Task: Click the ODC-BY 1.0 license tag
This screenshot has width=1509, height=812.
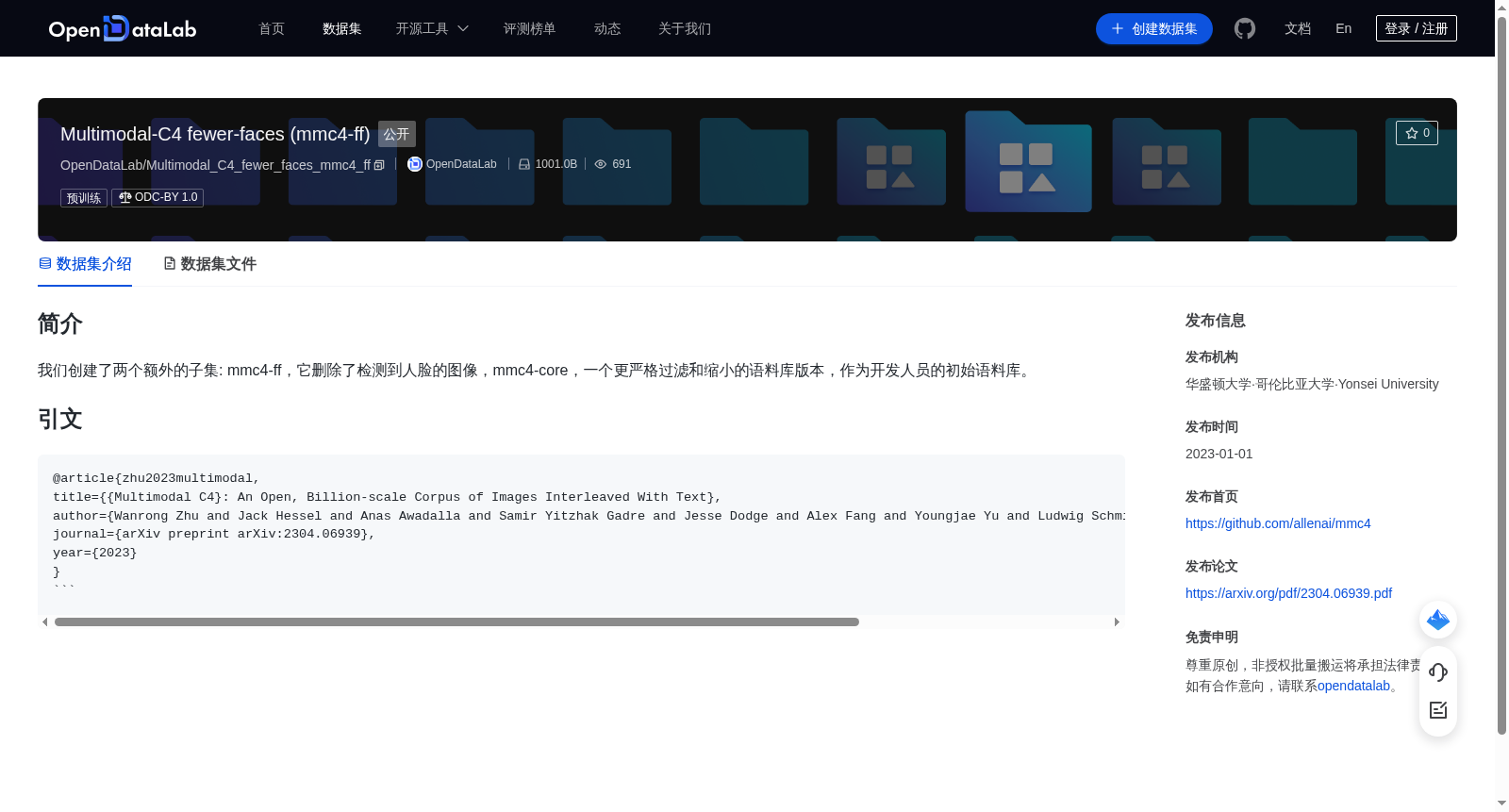Action: click(x=158, y=197)
